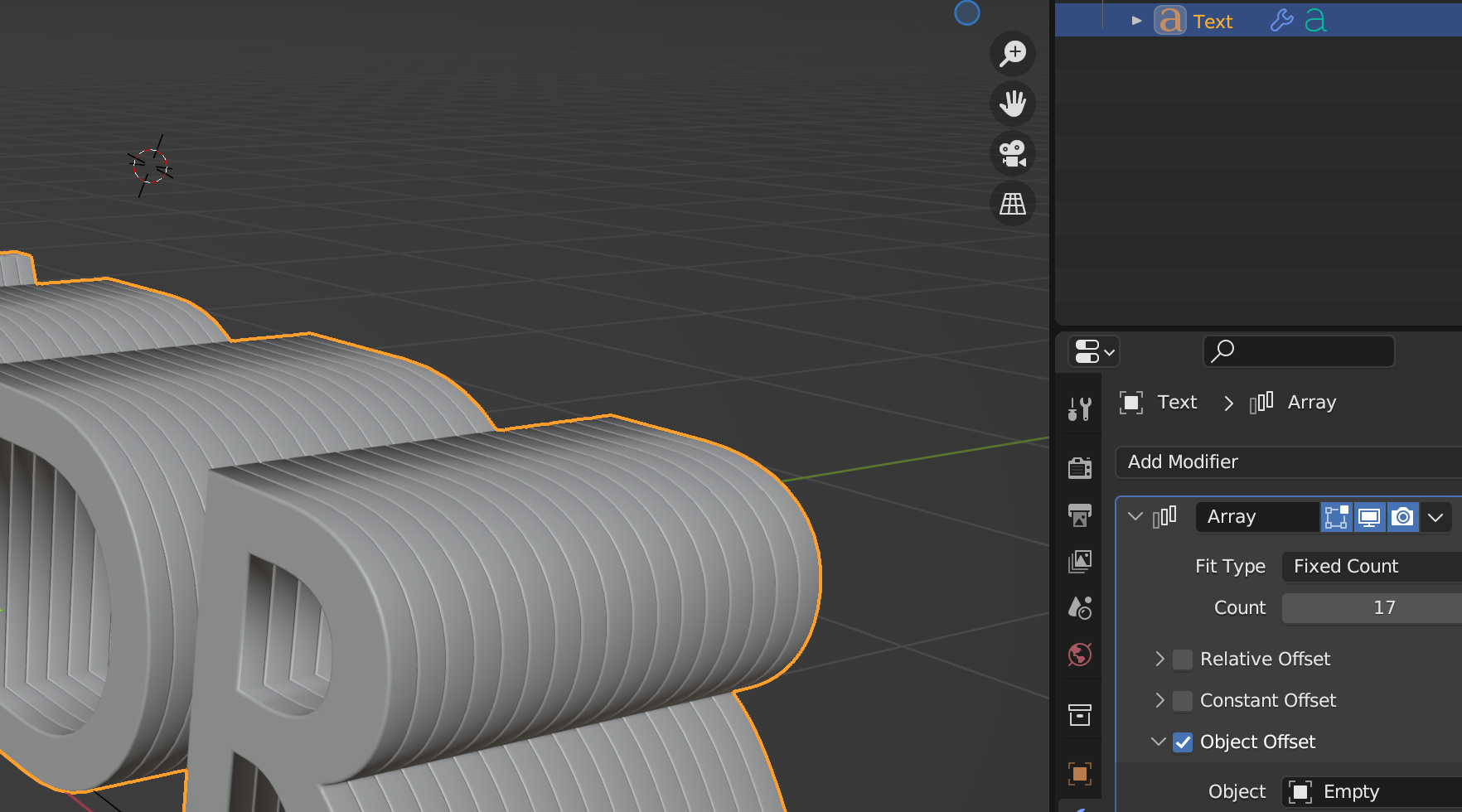Open the Object properties tab
Image resolution: width=1462 pixels, height=812 pixels.
(x=1079, y=774)
